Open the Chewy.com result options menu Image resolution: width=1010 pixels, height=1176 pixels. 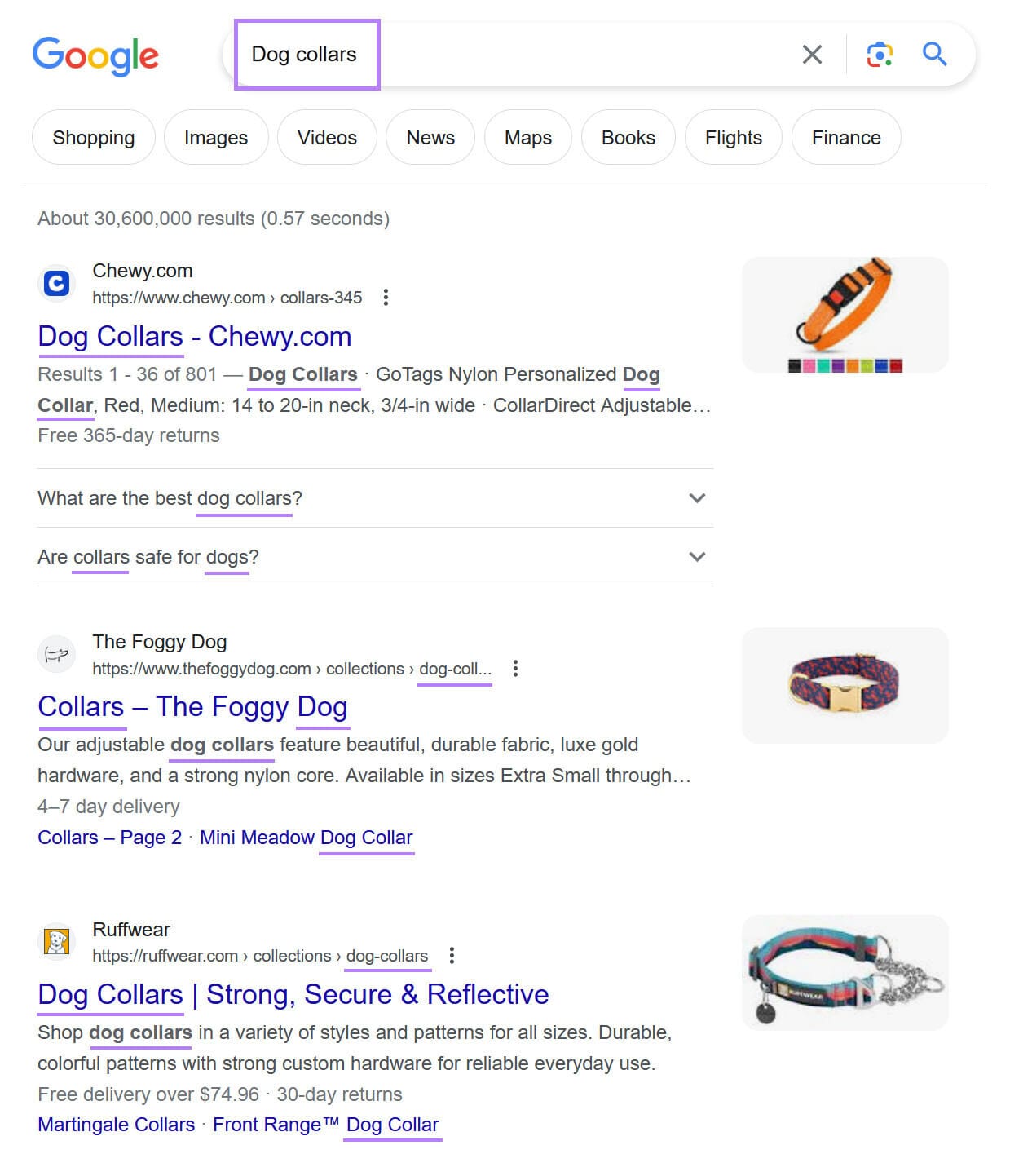coord(386,298)
